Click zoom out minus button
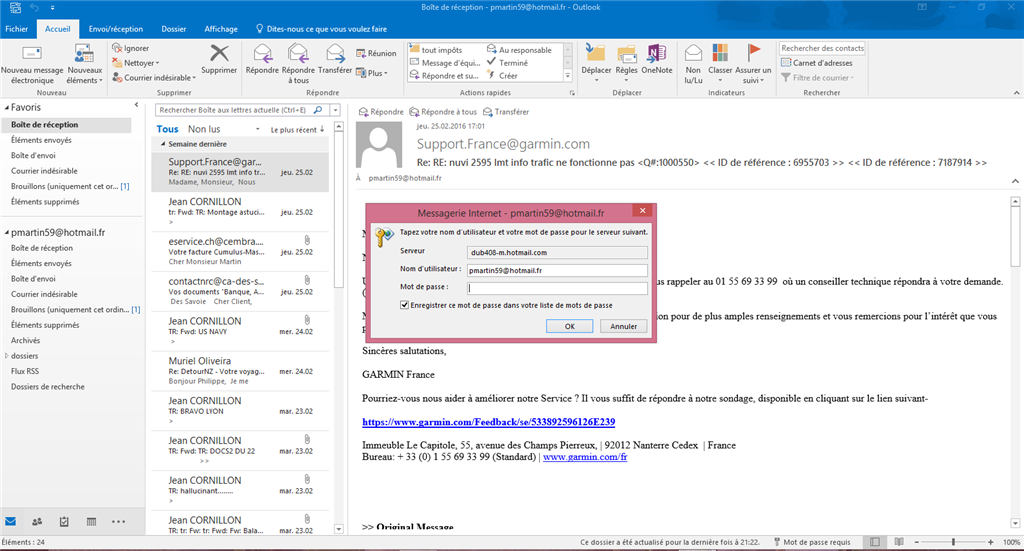Viewport: 1024px width, 551px height. (916, 542)
